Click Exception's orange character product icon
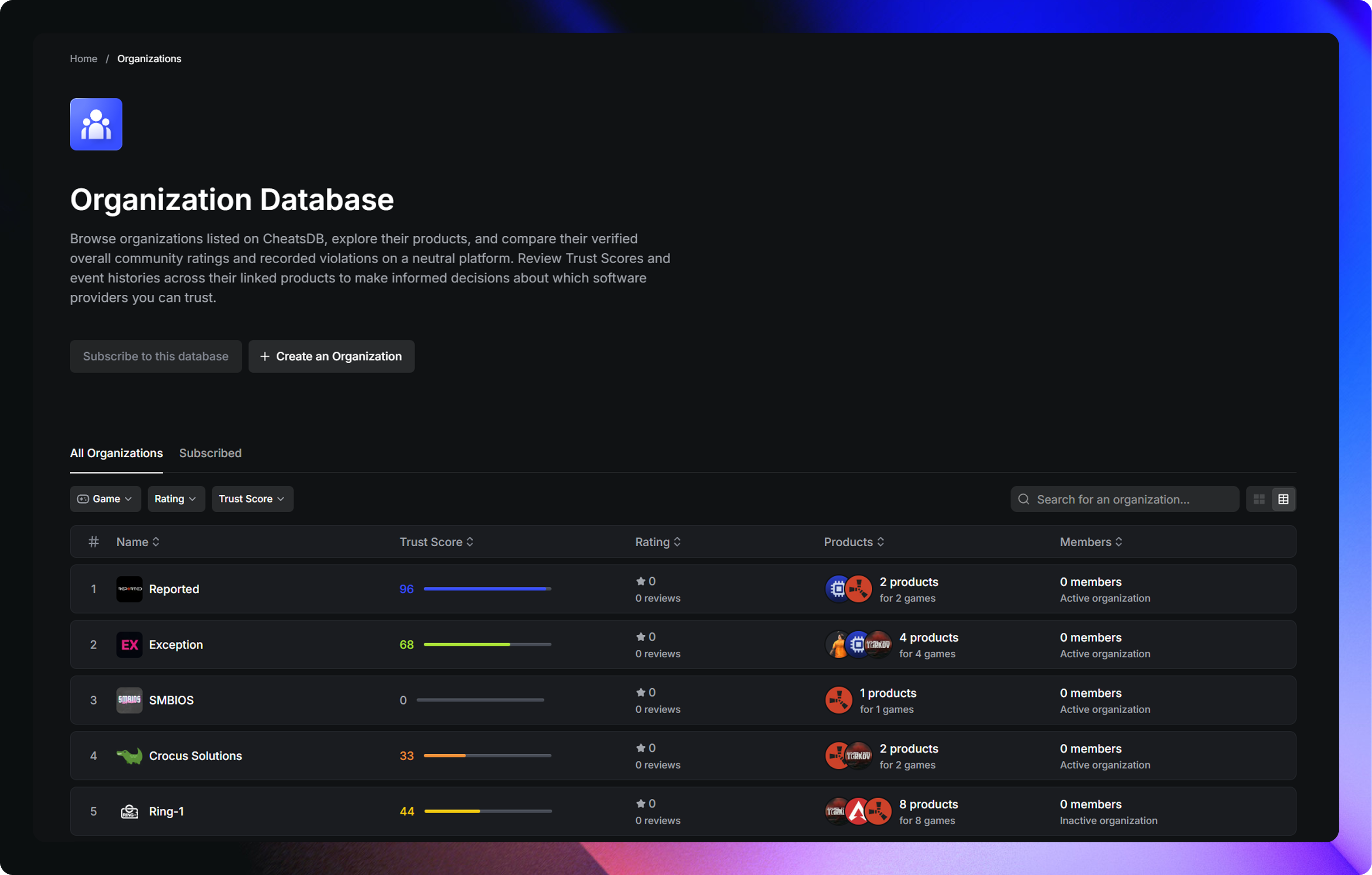This screenshot has height=875, width=1372. click(838, 644)
